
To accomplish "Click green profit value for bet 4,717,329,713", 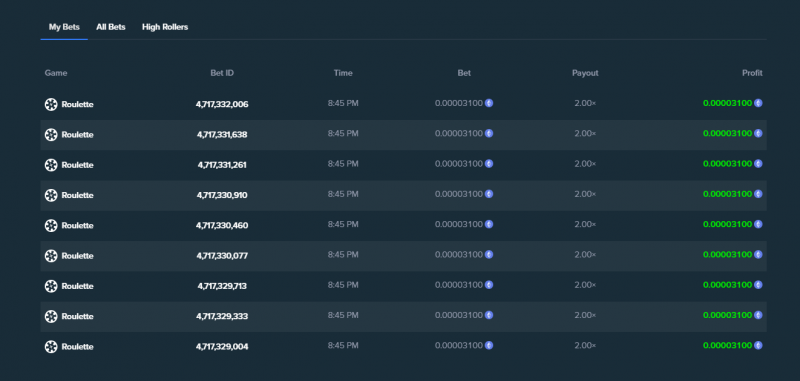I will tap(728, 285).
